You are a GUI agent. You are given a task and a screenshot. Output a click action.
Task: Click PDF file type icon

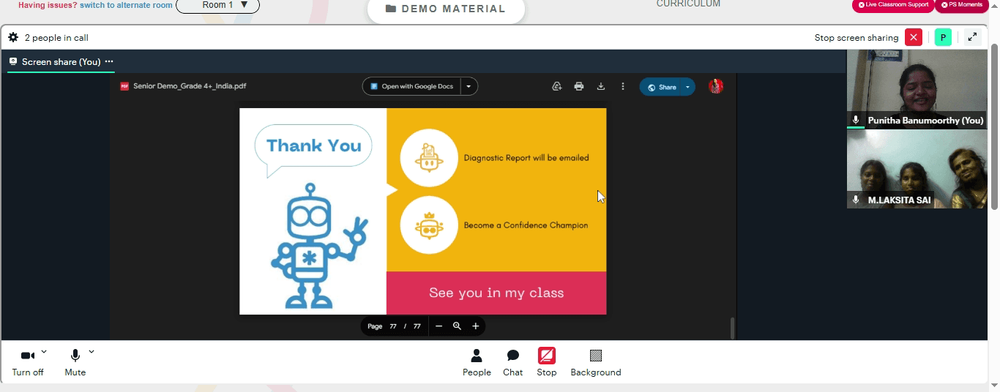tap(124, 87)
